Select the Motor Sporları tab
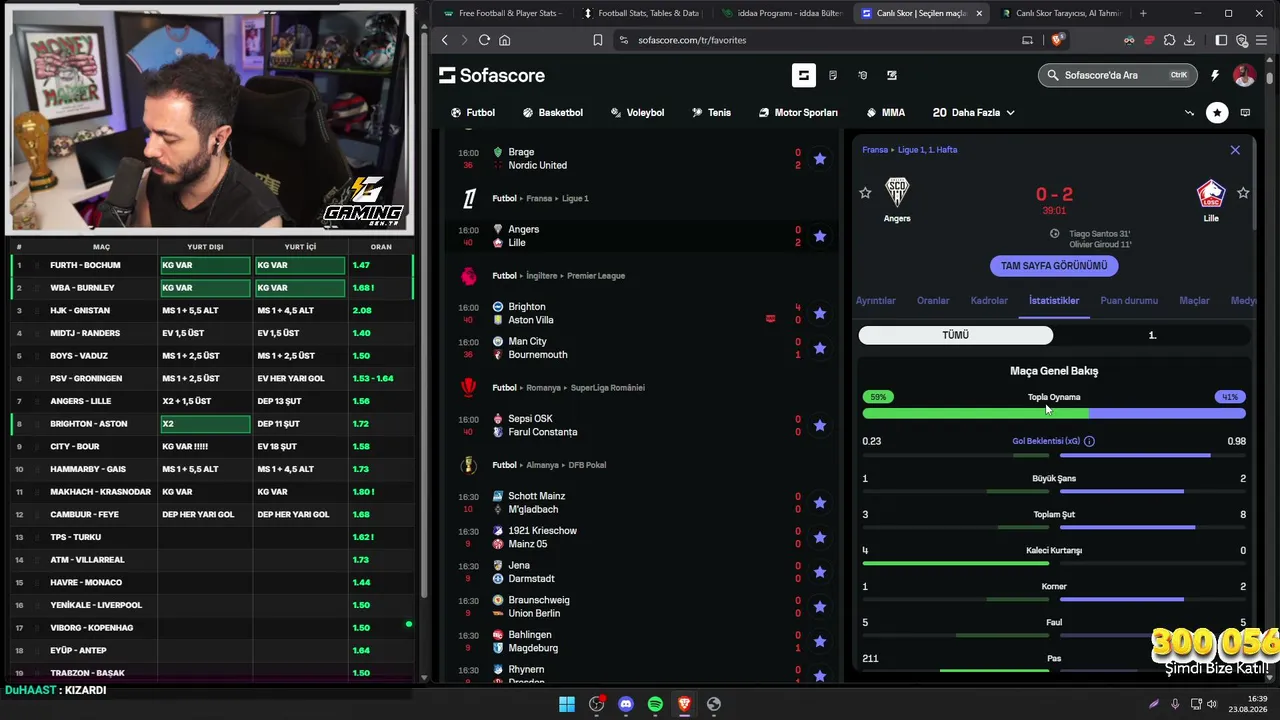The image size is (1280, 720). (798, 113)
